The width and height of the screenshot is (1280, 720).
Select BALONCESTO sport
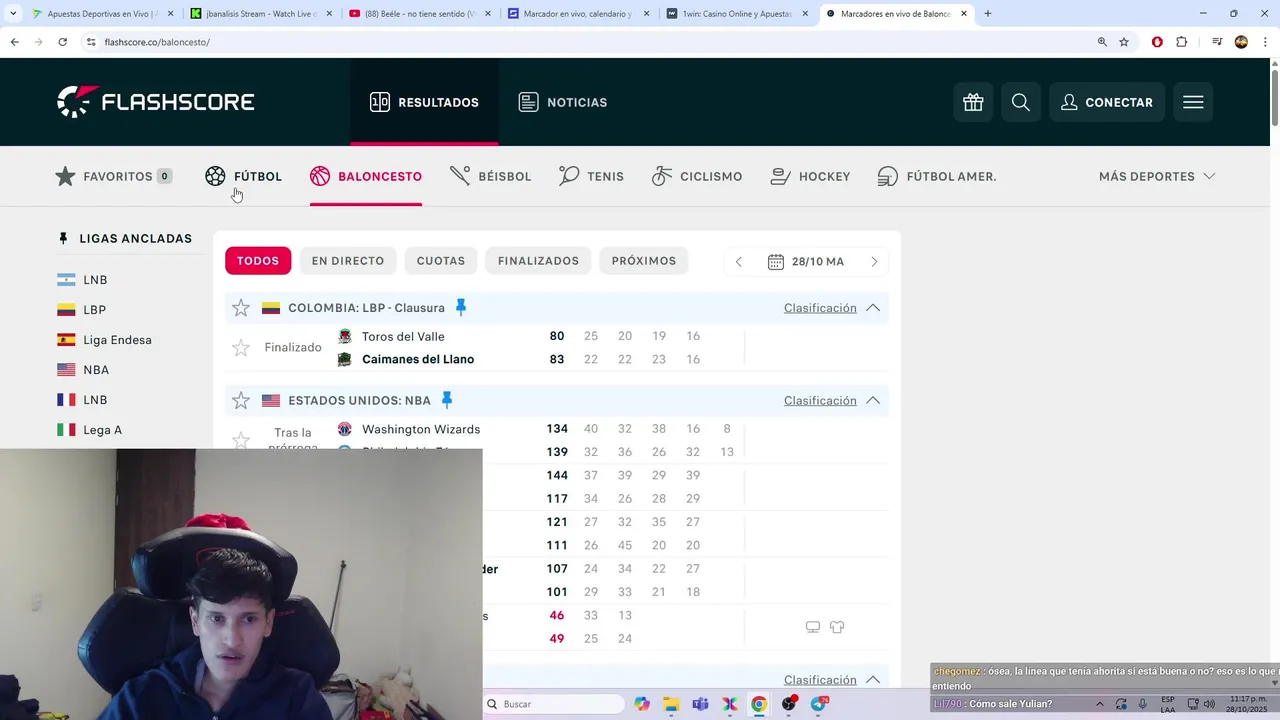pos(366,176)
